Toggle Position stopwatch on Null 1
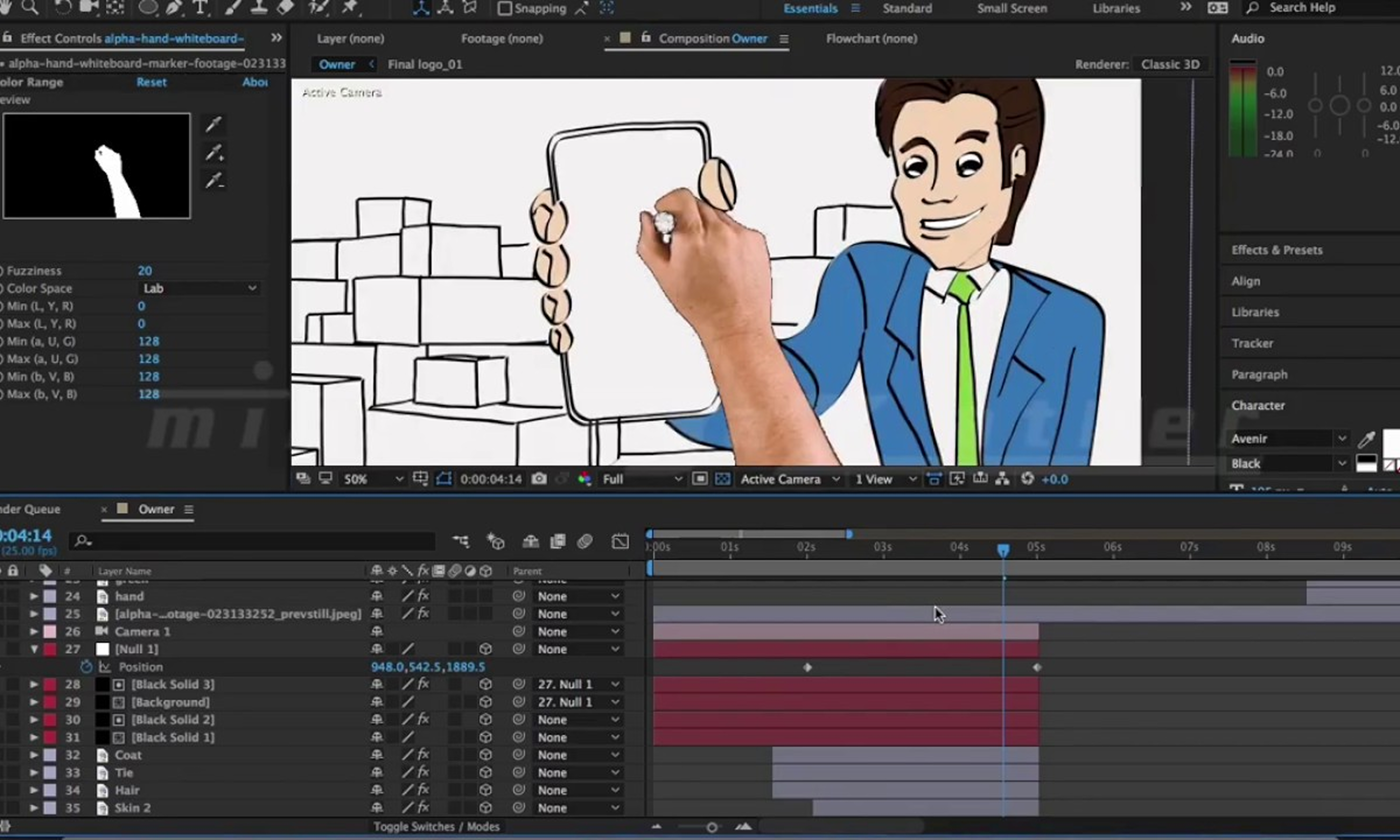This screenshot has width=1400, height=840. coord(86,667)
